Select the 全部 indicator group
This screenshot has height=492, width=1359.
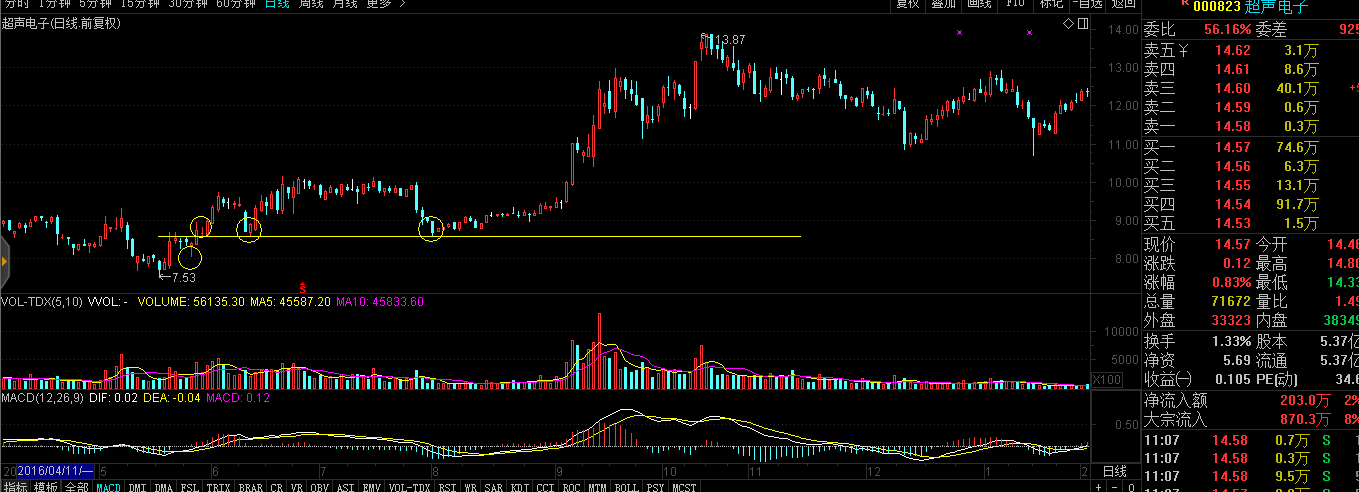pyautogui.click(x=77, y=487)
